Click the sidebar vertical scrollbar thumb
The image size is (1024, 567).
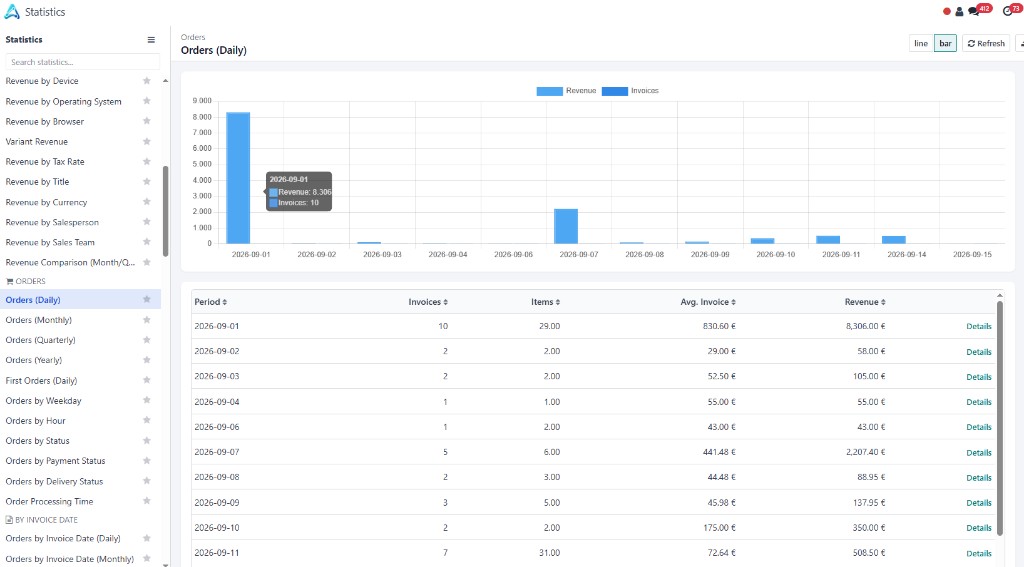[165, 211]
